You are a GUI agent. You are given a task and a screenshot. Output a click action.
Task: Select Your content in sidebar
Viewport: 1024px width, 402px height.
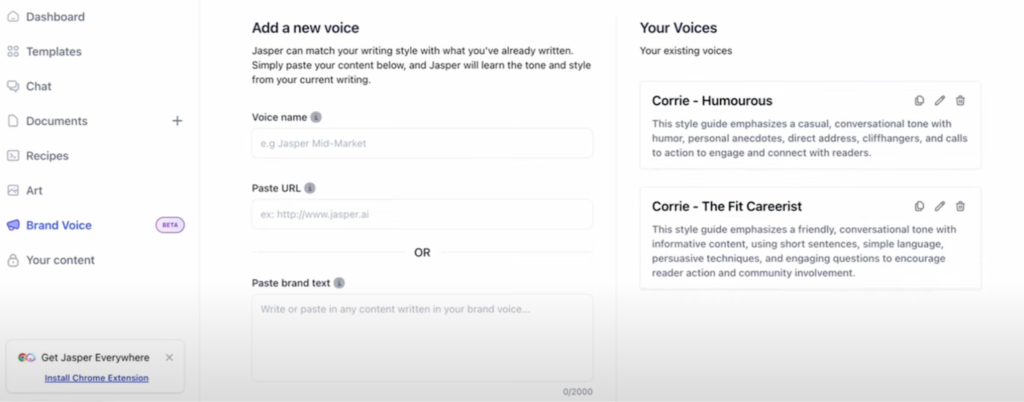click(x=60, y=260)
